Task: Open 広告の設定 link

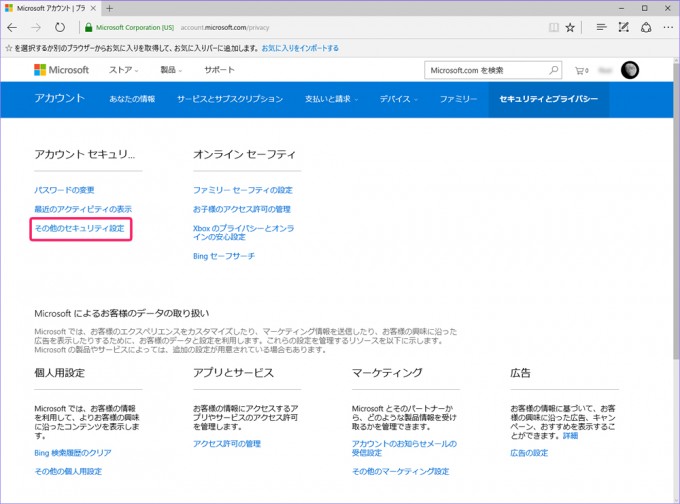Action: (x=529, y=453)
